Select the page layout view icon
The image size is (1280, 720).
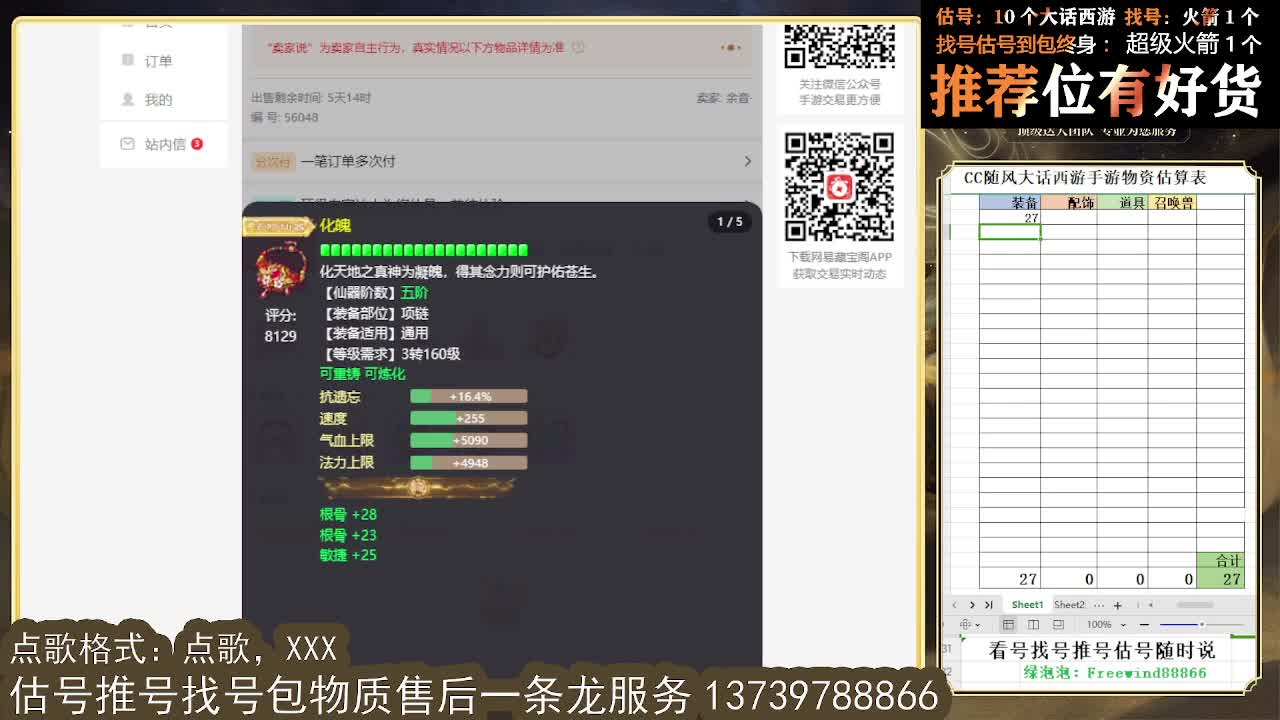pyautogui.click(x=1031, y=624)
